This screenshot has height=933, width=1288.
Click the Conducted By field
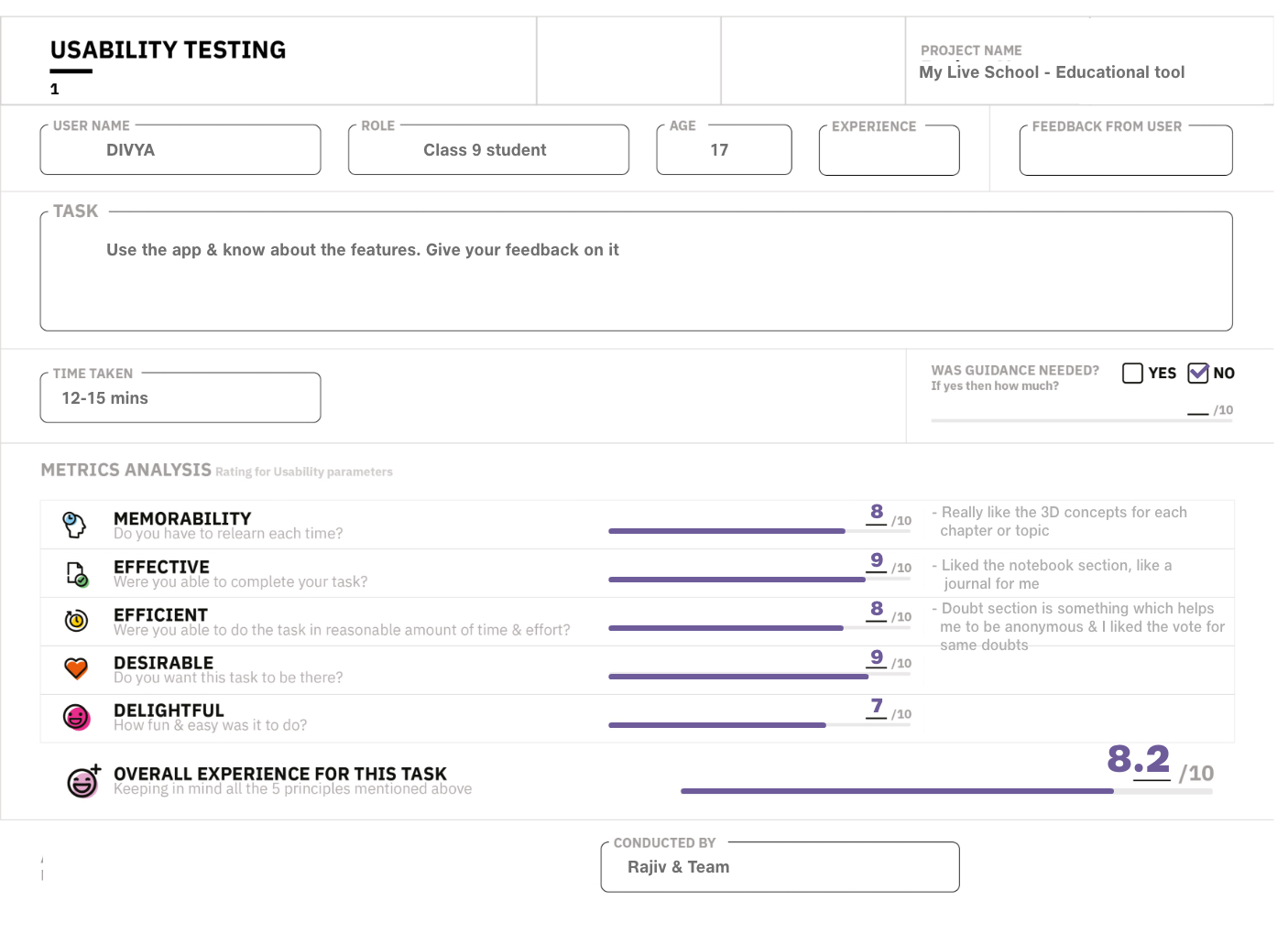pos(780,867)
